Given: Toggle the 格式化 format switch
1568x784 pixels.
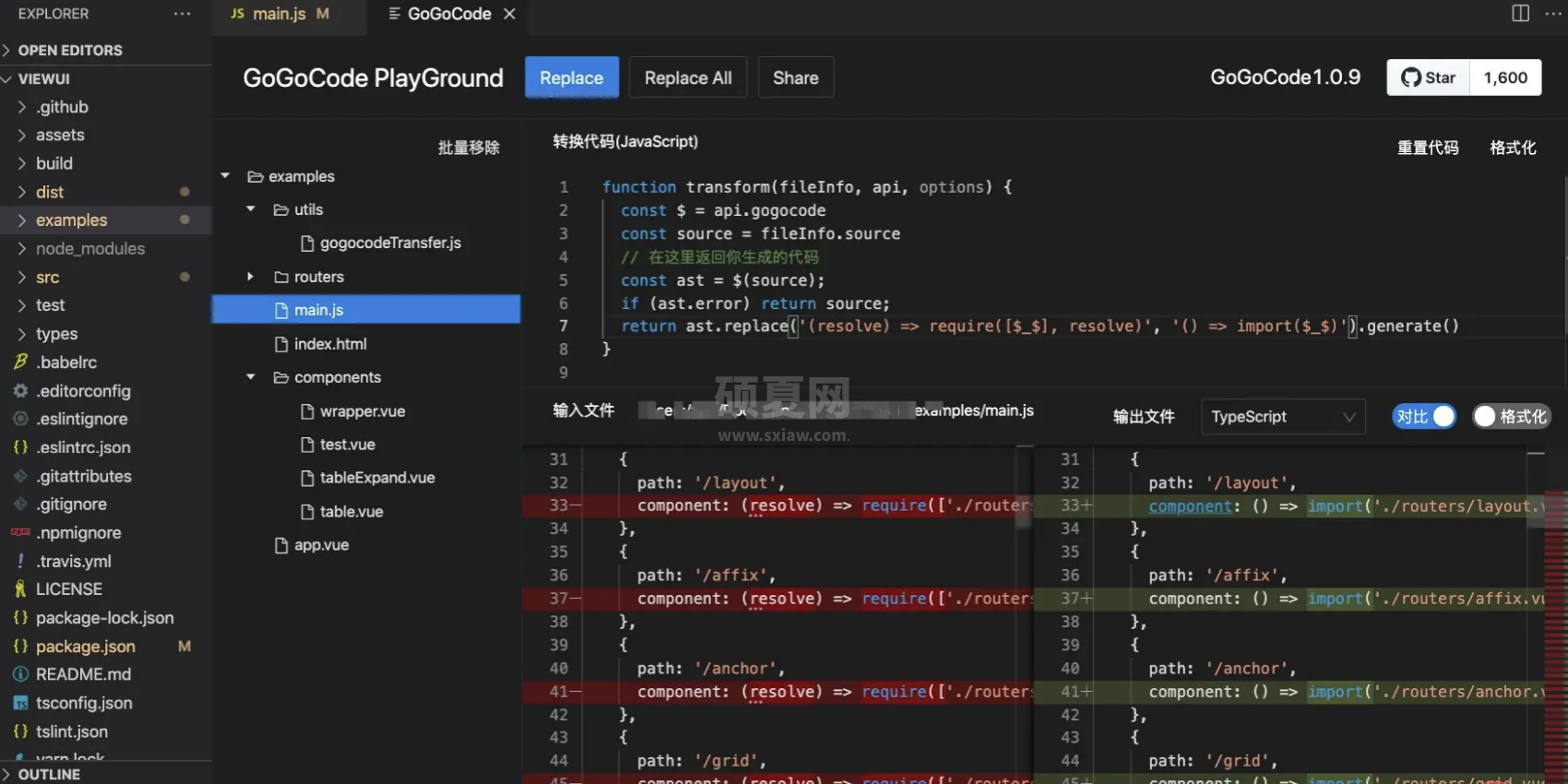Looking at the screenshot, I should 1511,416.
